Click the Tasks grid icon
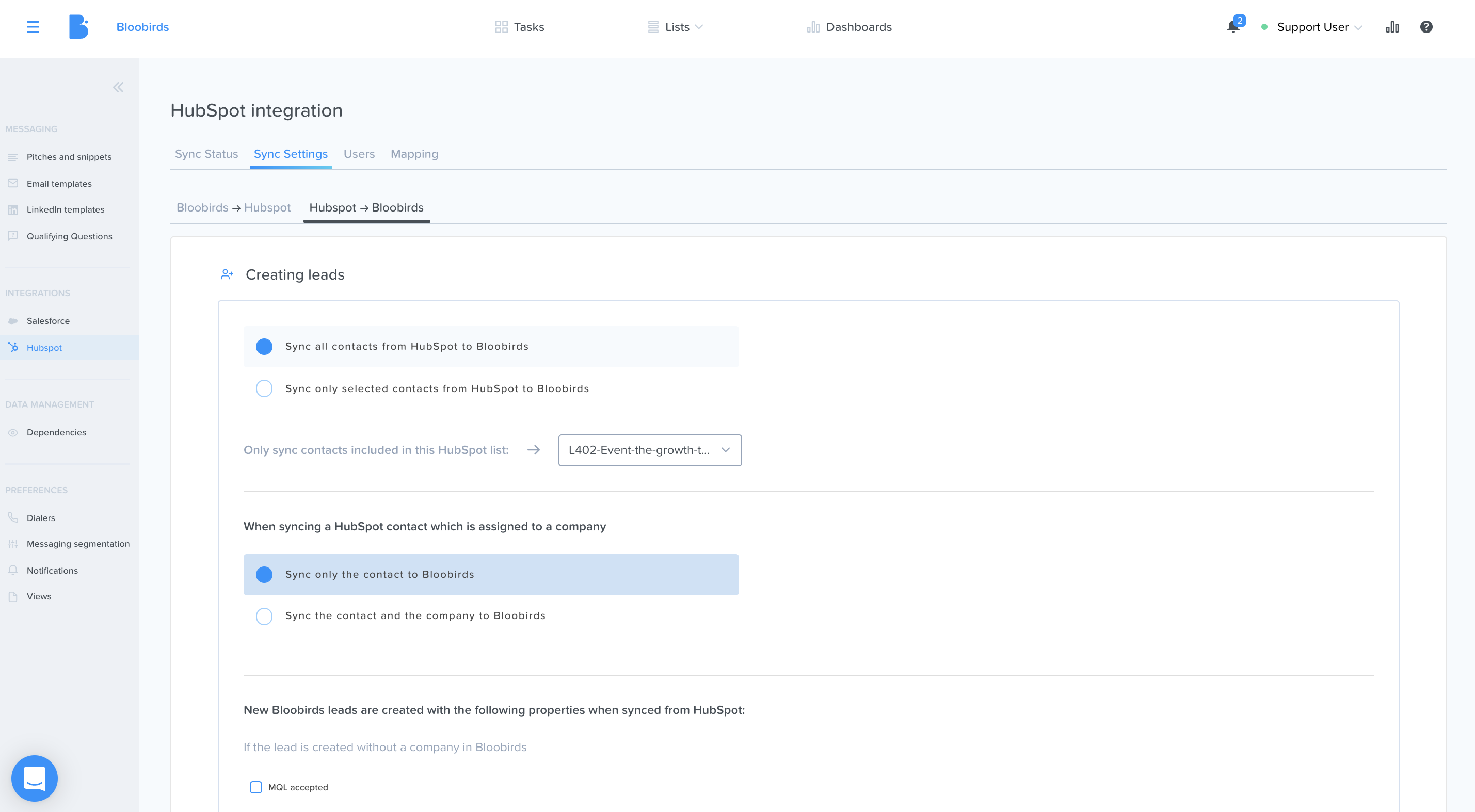Screen dimensions: 1475x812 pyautogui.click(x=501, y=27)
